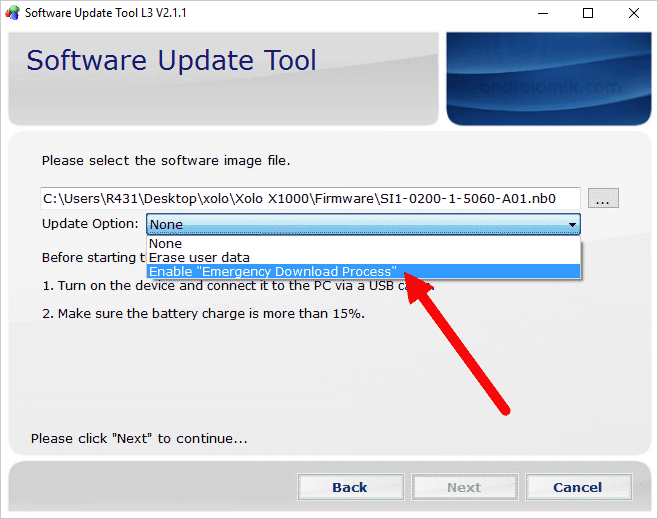This screenshot has width=658, height=519.
Task: Click the "..." browse button for firmware file
Action: pos(601,198)
